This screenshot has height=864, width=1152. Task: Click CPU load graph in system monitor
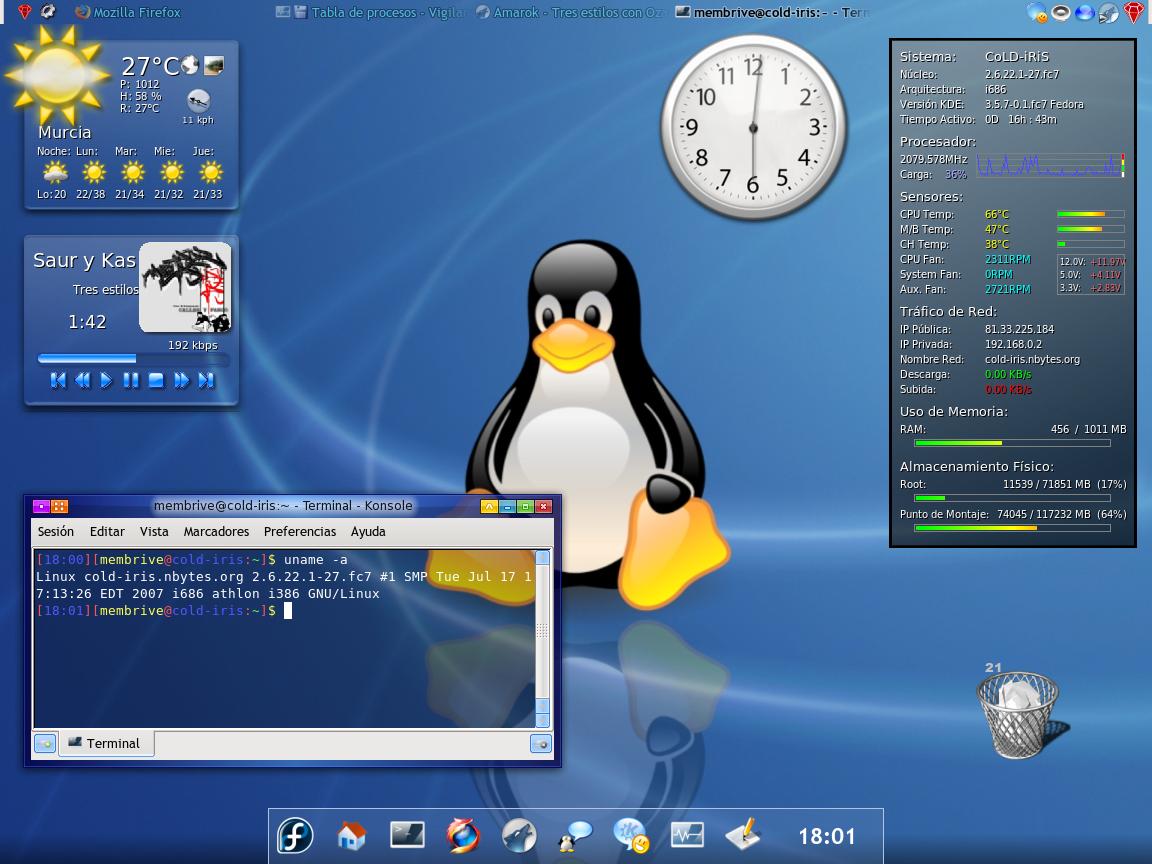pos(1051,166)
